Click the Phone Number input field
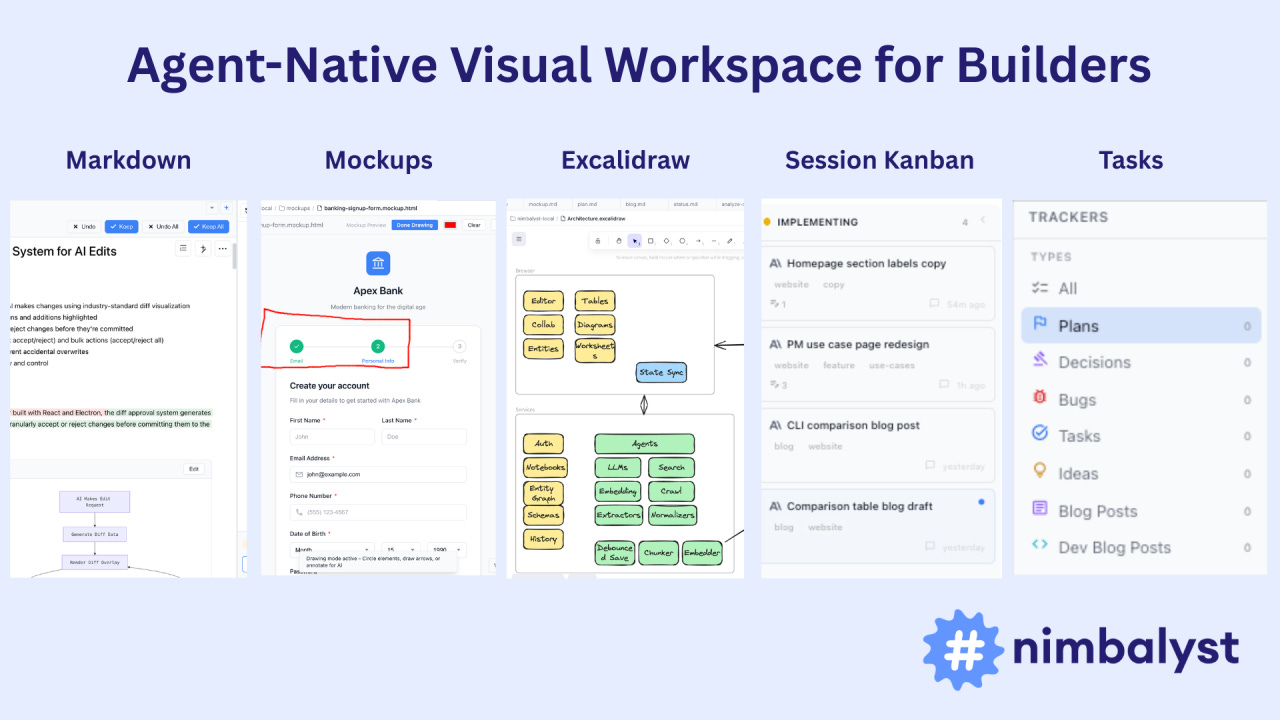 click(378, 512)
